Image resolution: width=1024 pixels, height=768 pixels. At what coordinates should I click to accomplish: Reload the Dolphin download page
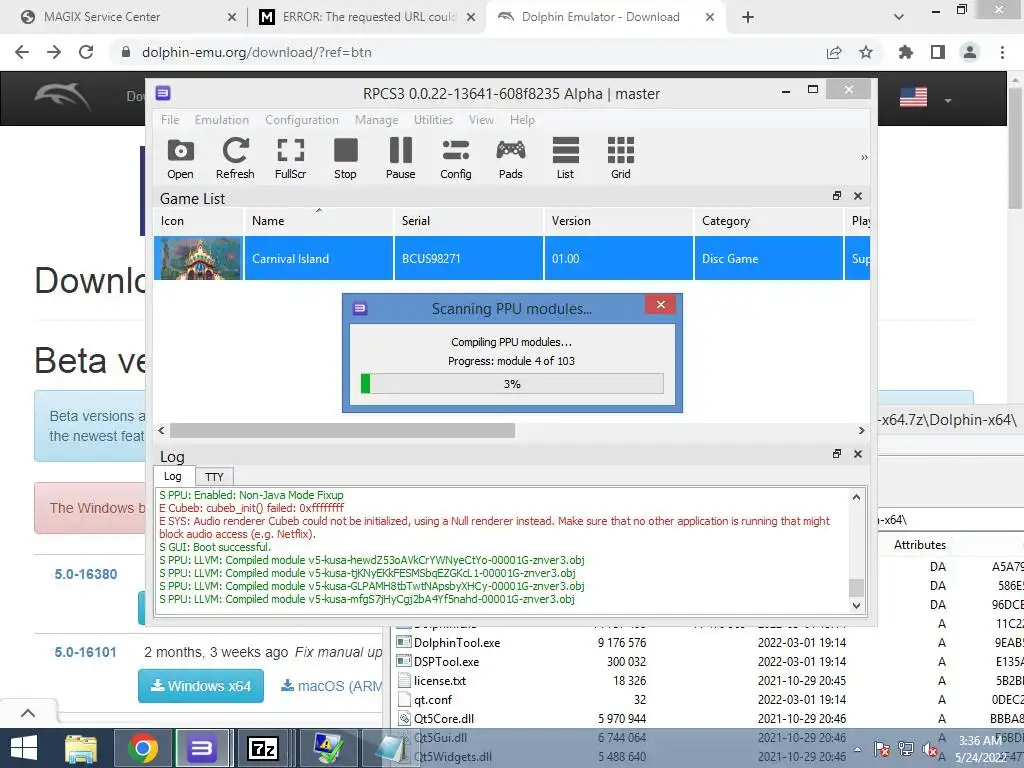86,52
